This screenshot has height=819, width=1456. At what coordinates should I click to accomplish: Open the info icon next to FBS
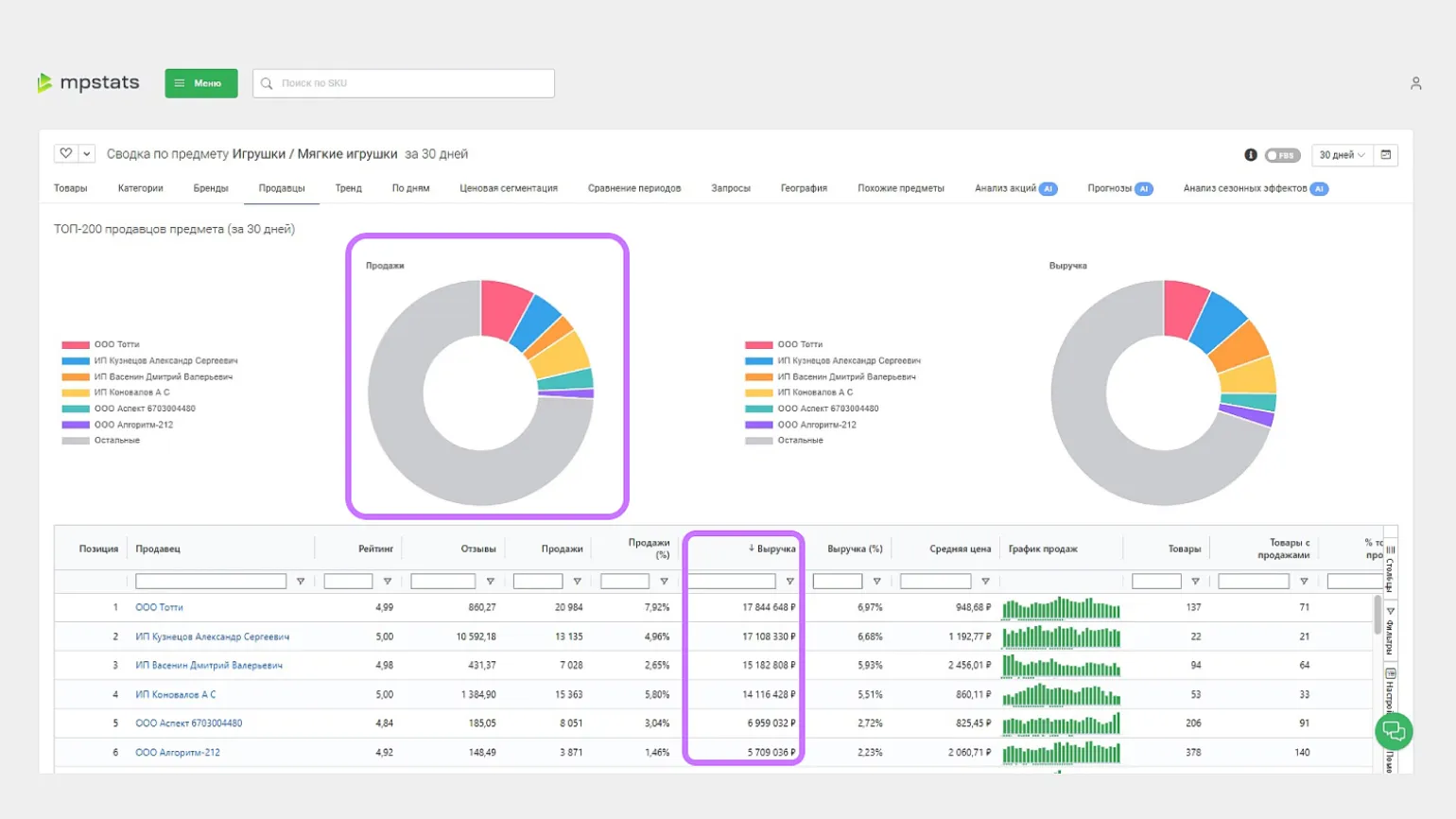tap(1250, 155)
